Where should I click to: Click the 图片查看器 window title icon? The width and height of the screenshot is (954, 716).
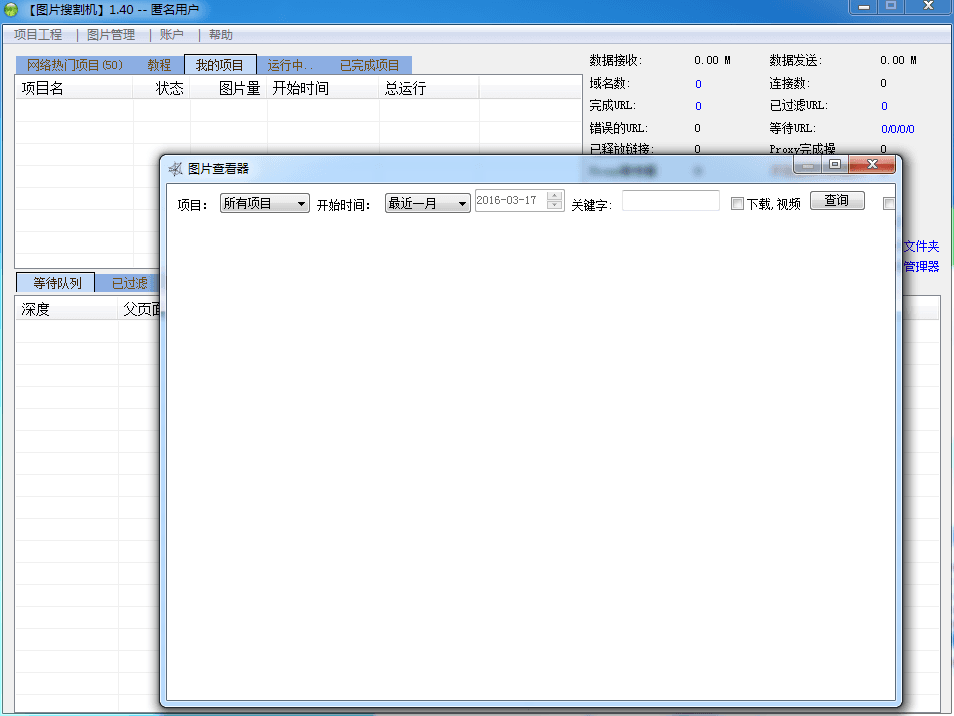pos(176,169)
